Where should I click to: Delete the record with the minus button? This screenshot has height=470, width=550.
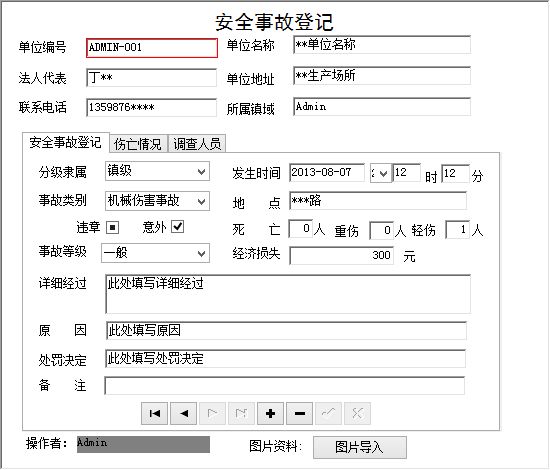click(x=300, y=414)
